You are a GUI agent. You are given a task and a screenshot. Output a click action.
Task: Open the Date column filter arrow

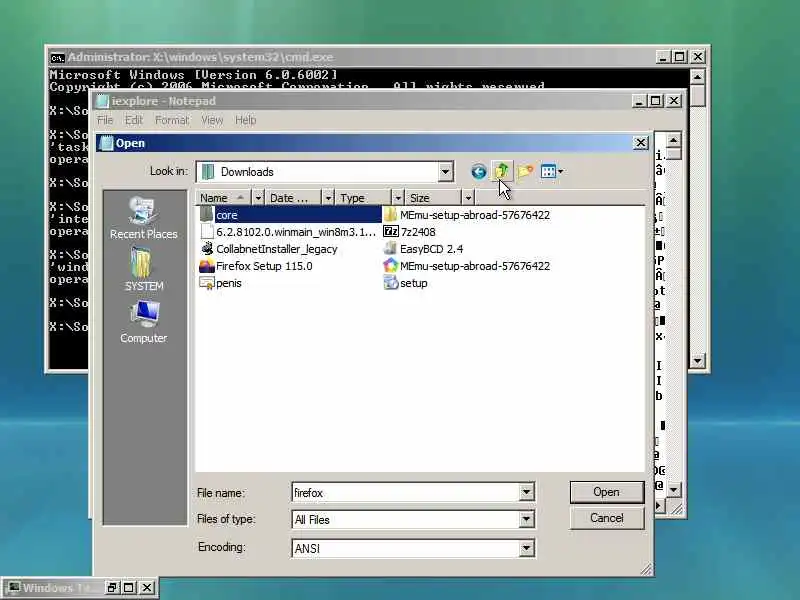328,197
